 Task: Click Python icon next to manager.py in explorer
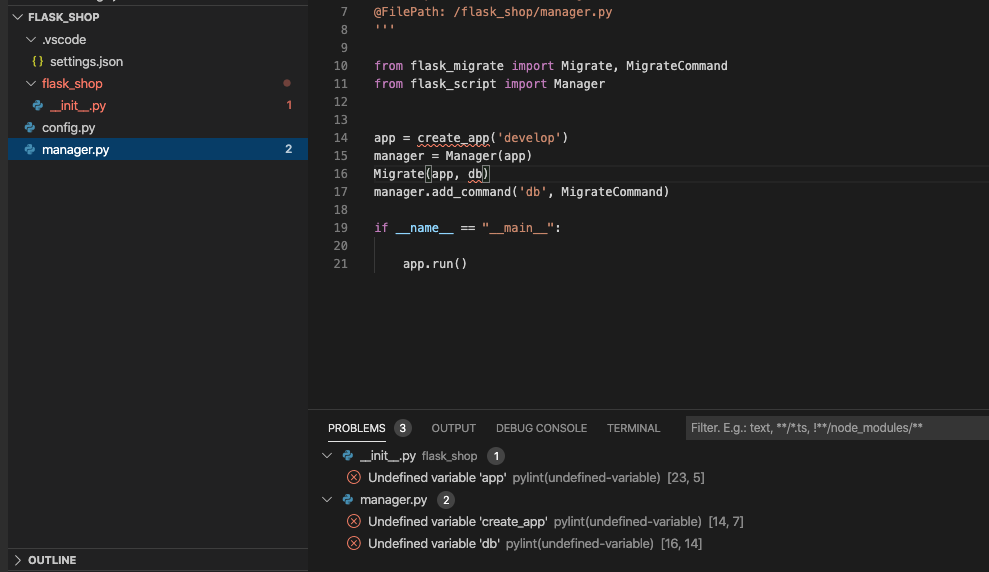[x=30, y=149]
